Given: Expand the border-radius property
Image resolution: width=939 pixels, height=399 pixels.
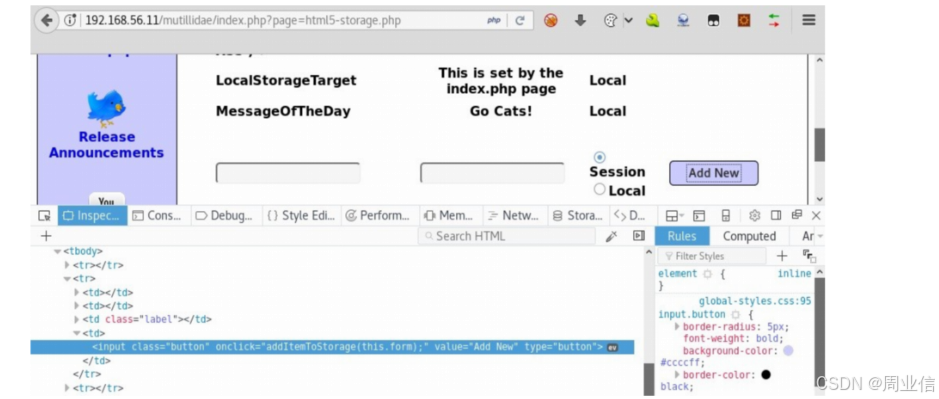Looking at the screenshot, I should (x=677, y=327).
